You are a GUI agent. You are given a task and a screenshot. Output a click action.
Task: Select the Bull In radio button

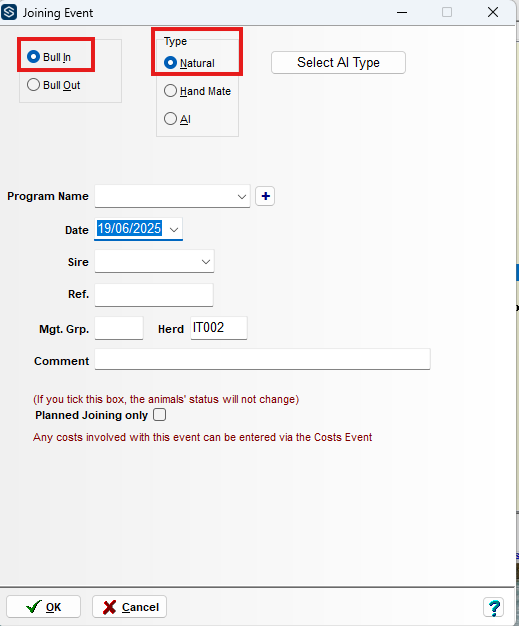(x=34, y=57)
